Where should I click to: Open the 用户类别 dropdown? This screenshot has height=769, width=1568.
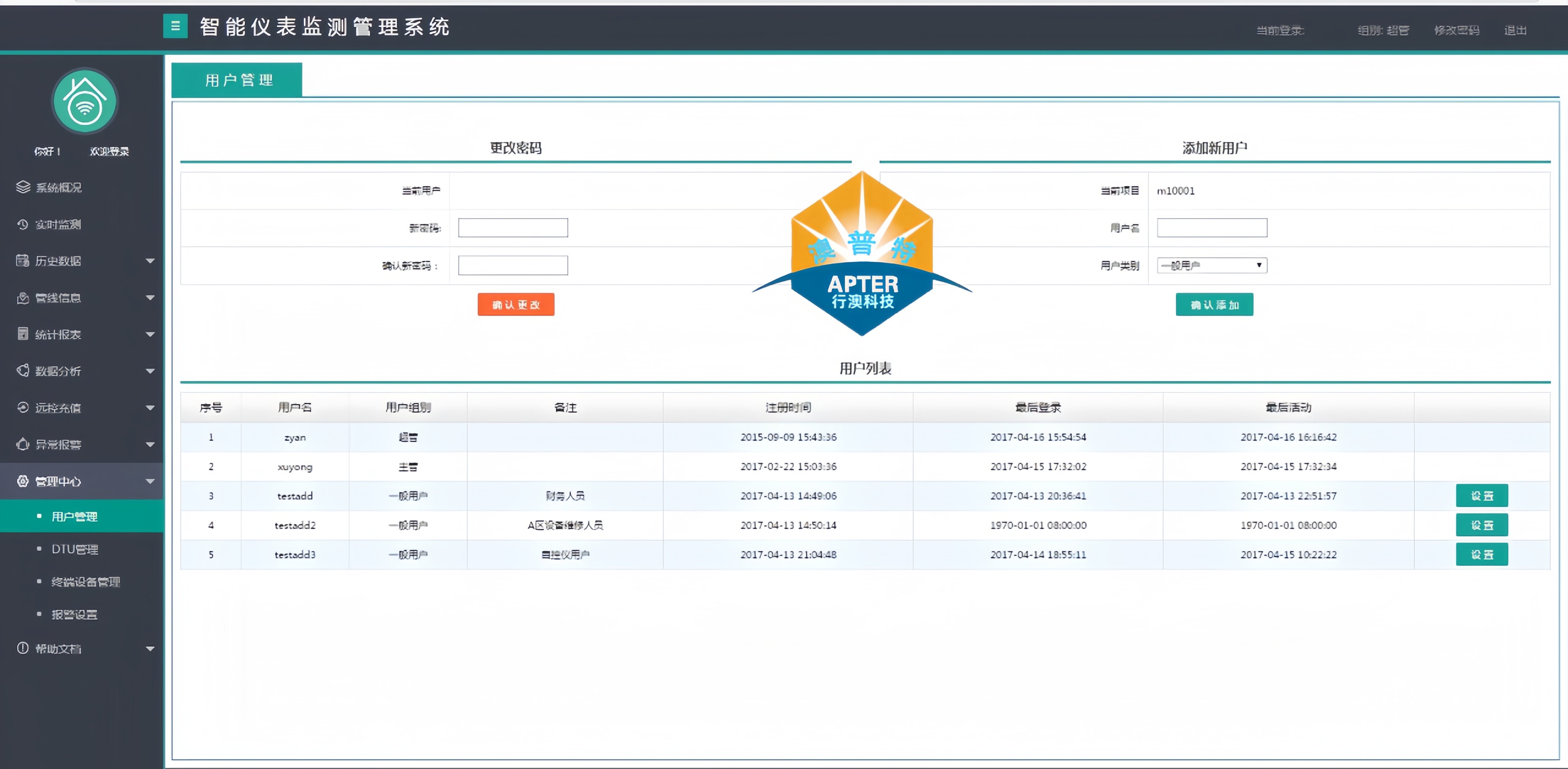click(1211, 265)
